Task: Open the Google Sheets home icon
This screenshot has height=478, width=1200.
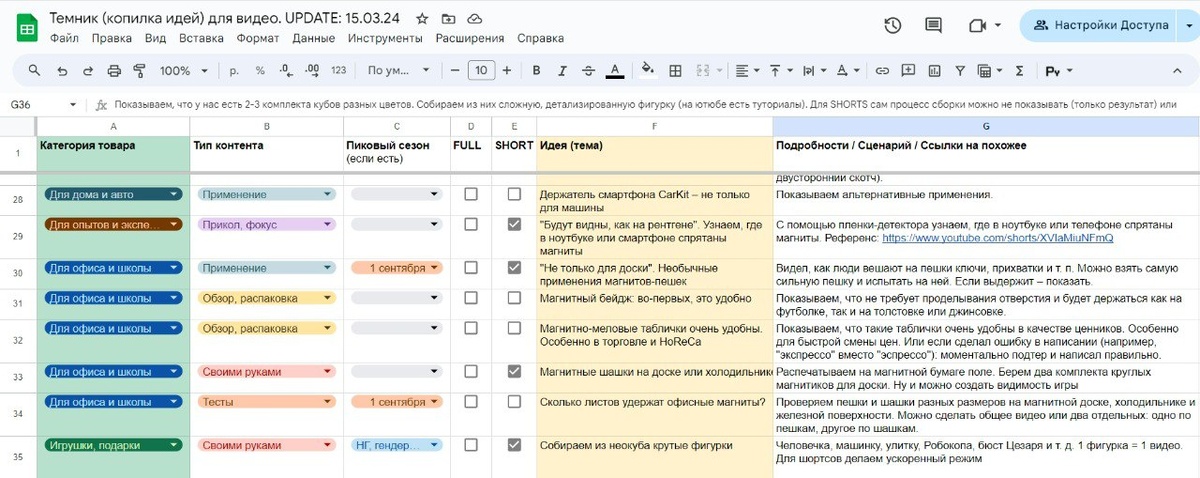Action: [27, 26]
